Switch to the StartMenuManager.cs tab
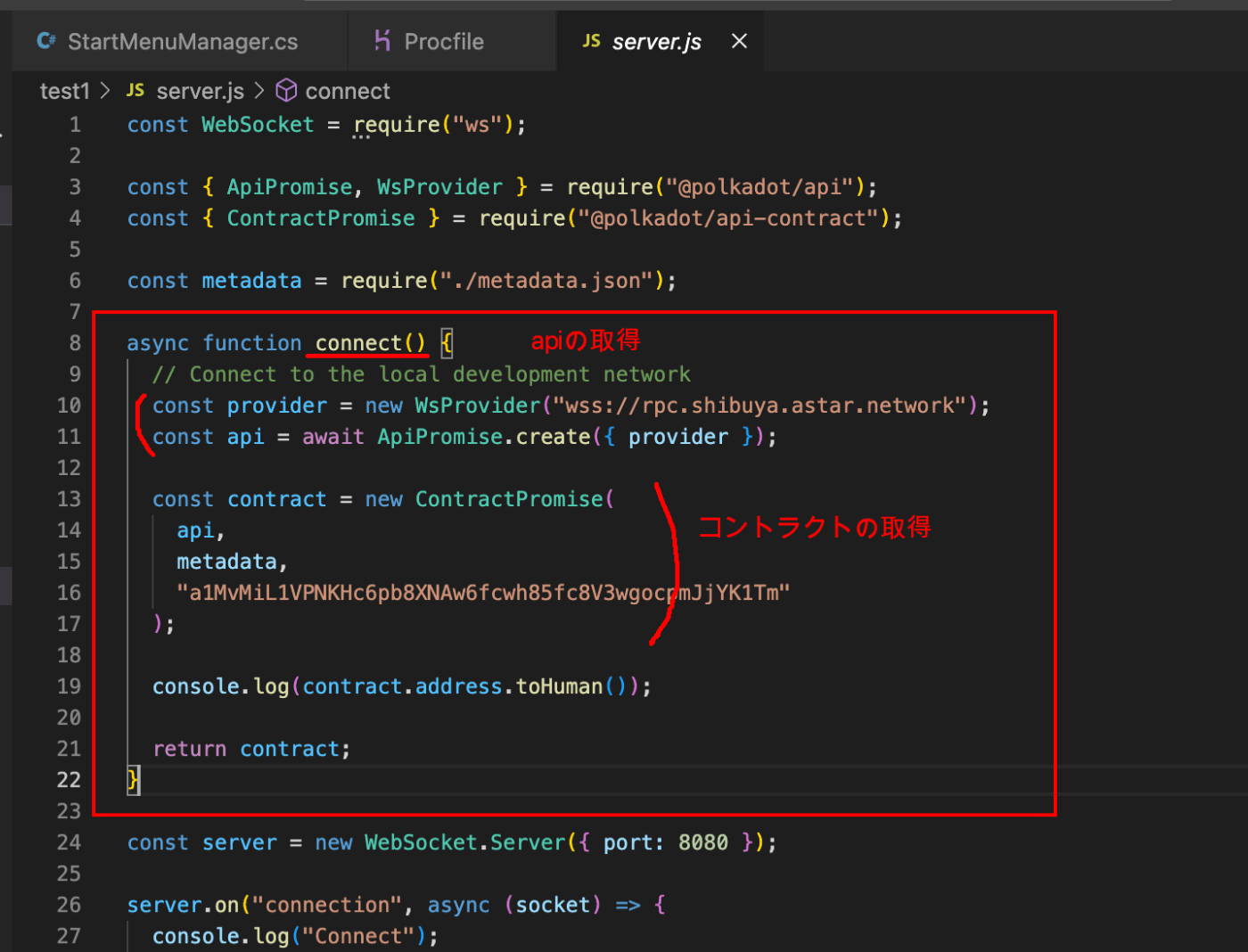Viewport: 1248px width, 952px height. (179, 41)
